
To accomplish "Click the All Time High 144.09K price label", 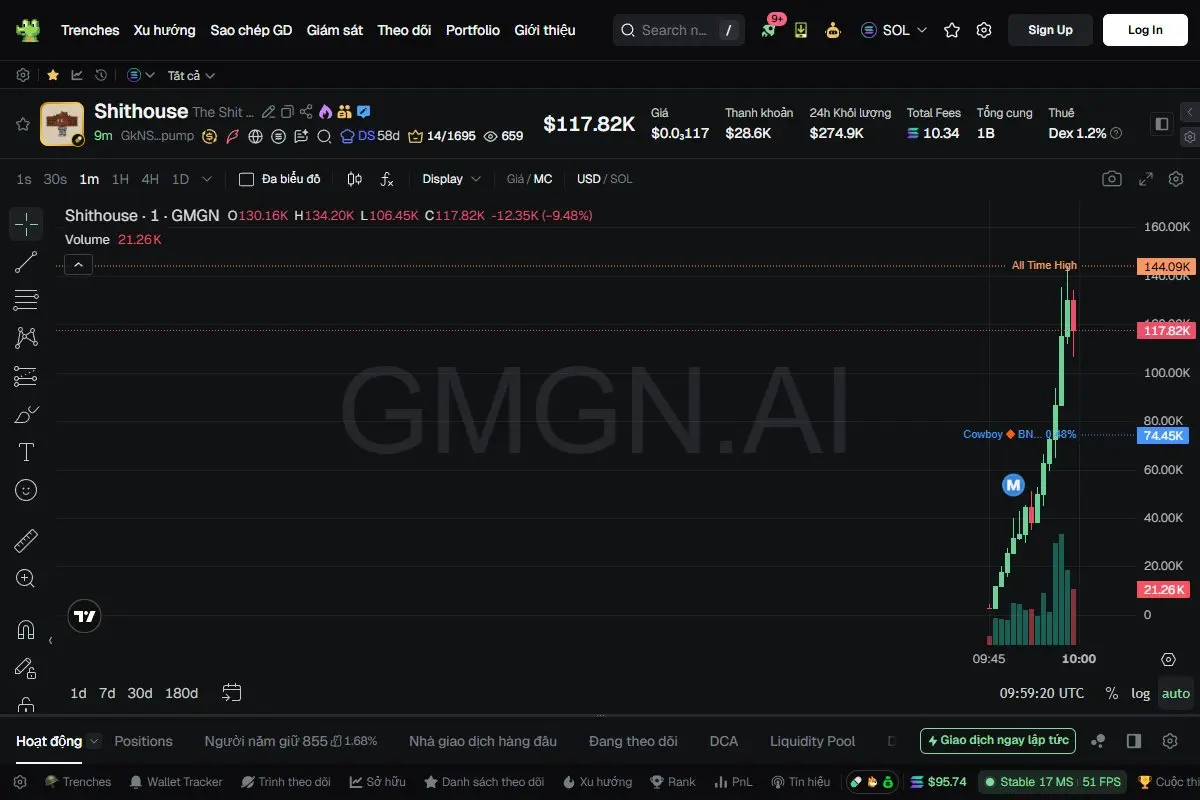I will click(x=1166, y=267).
